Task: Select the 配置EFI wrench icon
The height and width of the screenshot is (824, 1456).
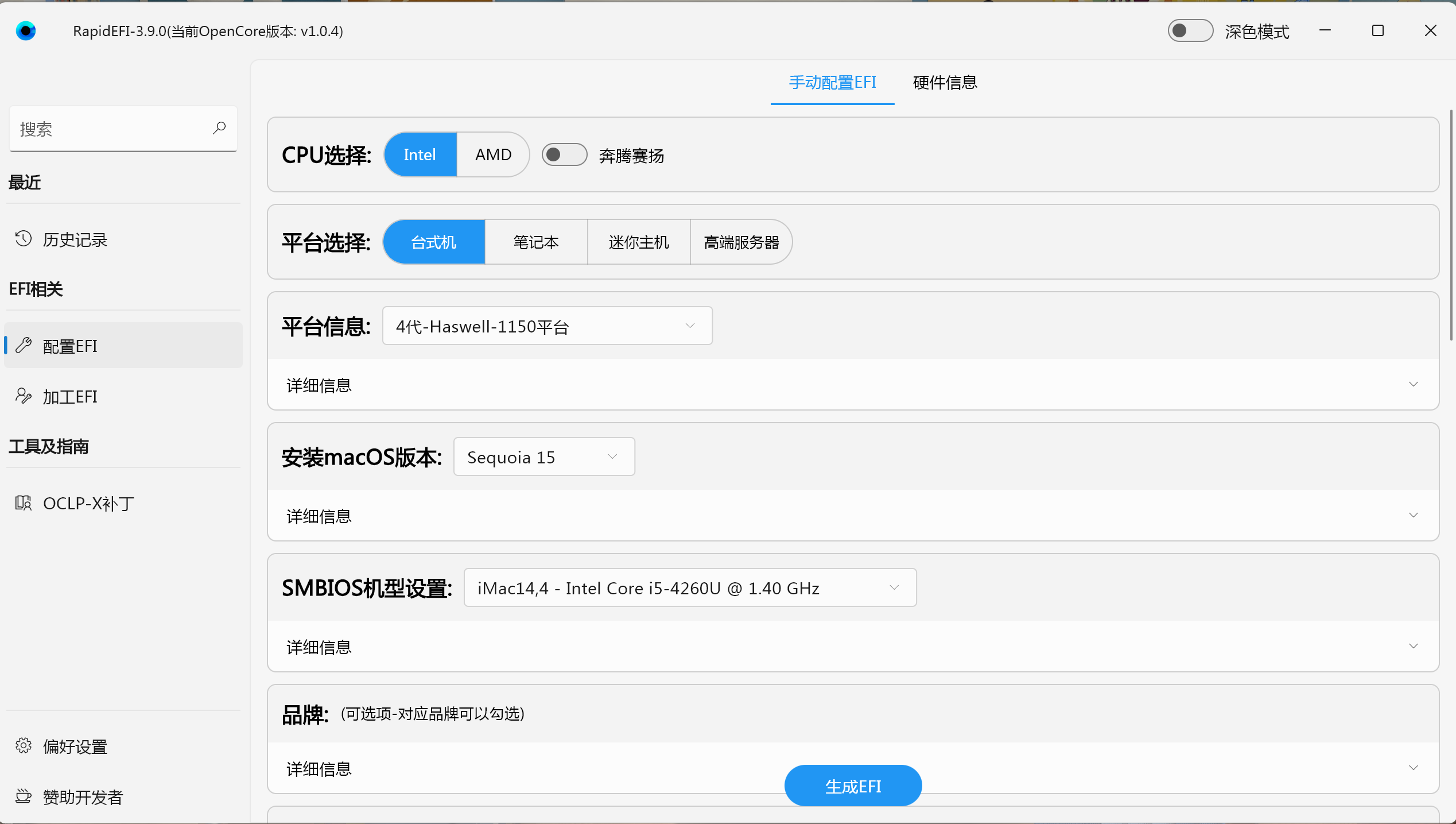Action: pos(24,345)
